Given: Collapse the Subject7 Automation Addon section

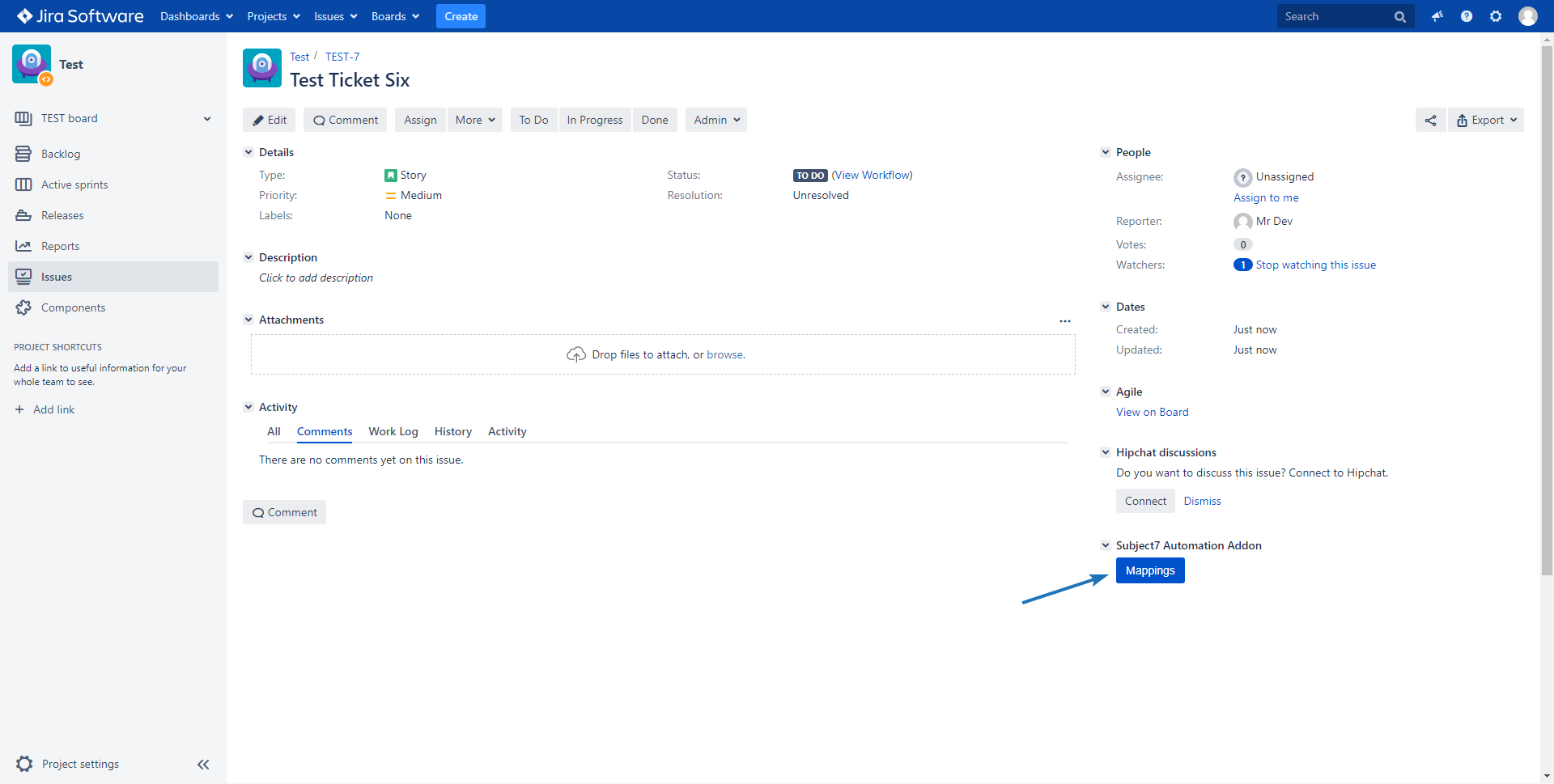Looking at the screenshot, I should tap(1106, 545).
